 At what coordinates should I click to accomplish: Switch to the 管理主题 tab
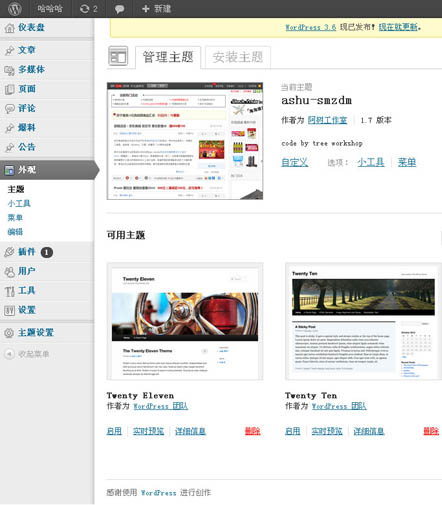[168, 57]
